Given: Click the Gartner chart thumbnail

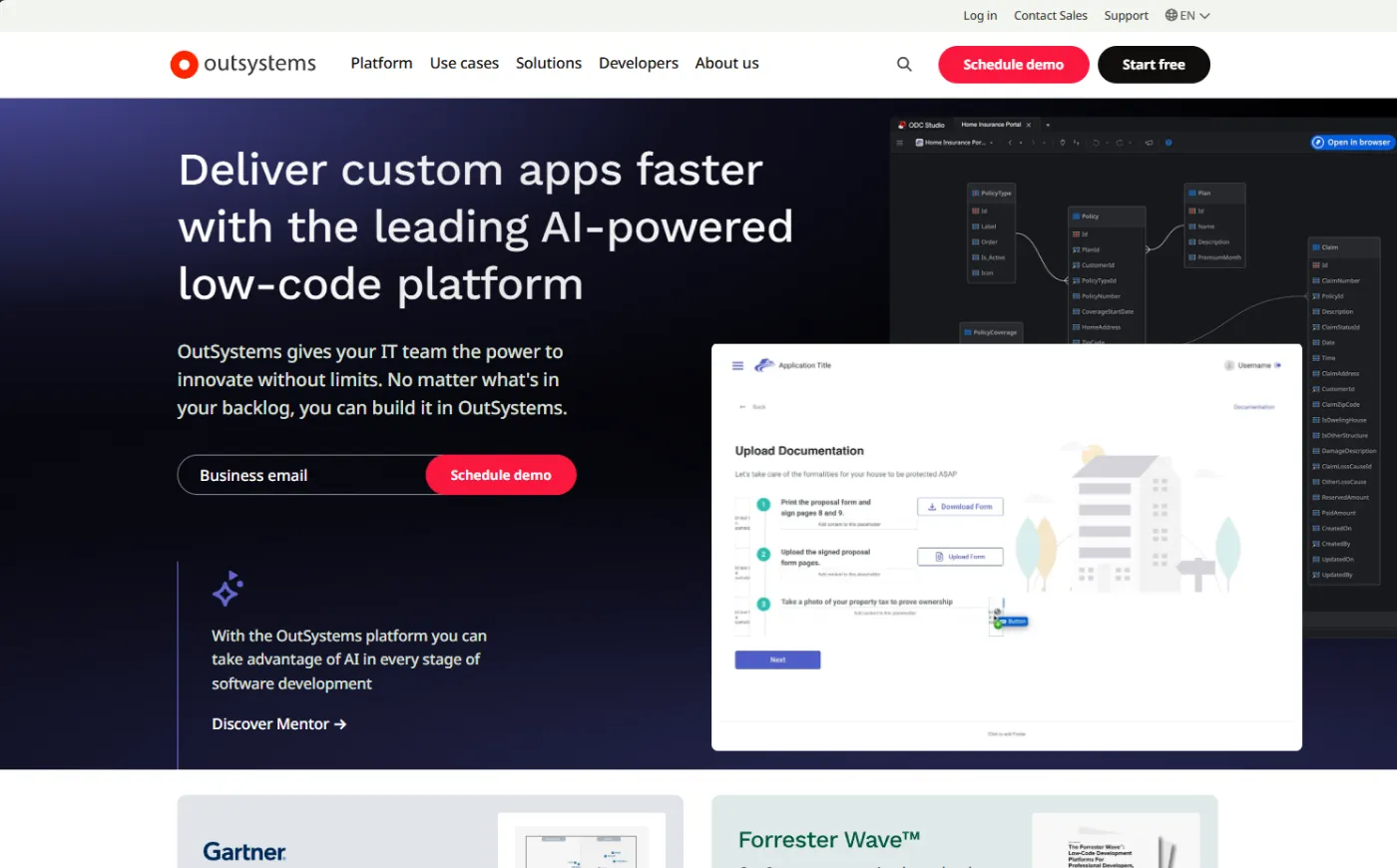Looking at the screenshot, I should [582, 841].
